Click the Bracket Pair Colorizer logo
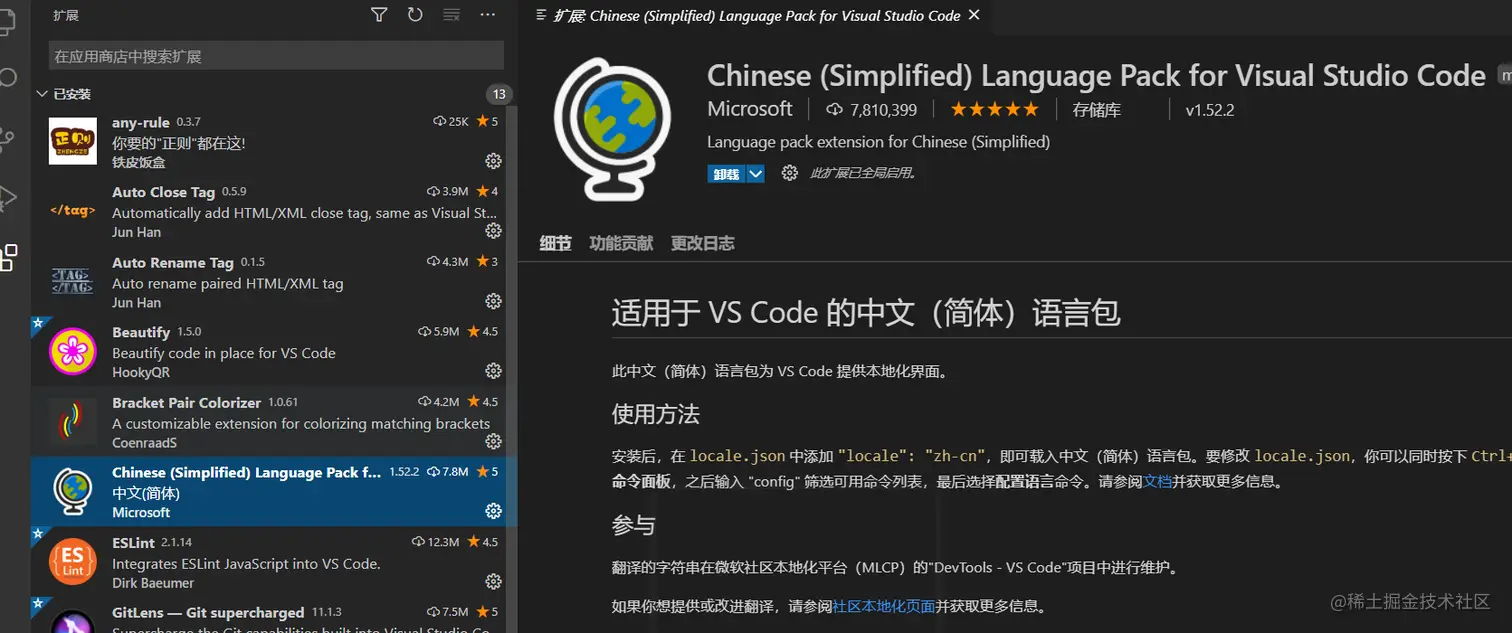This screenshot has width=1512, height=633. tap(73, 421)
